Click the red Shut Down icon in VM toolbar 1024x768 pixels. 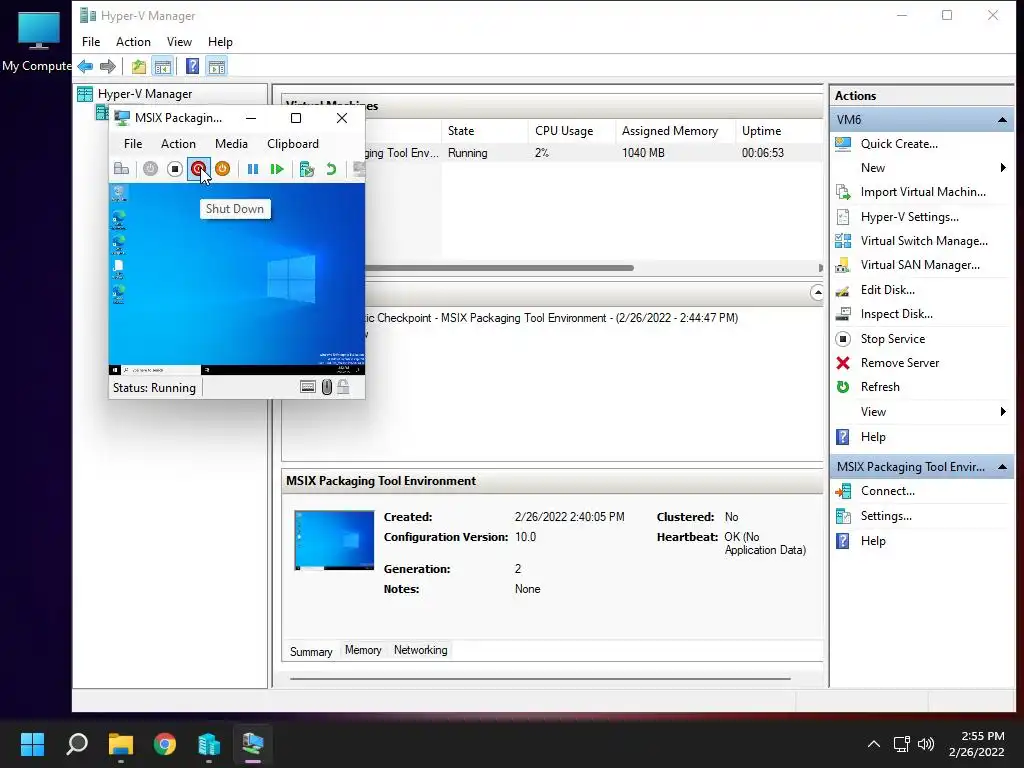(198, 169)
